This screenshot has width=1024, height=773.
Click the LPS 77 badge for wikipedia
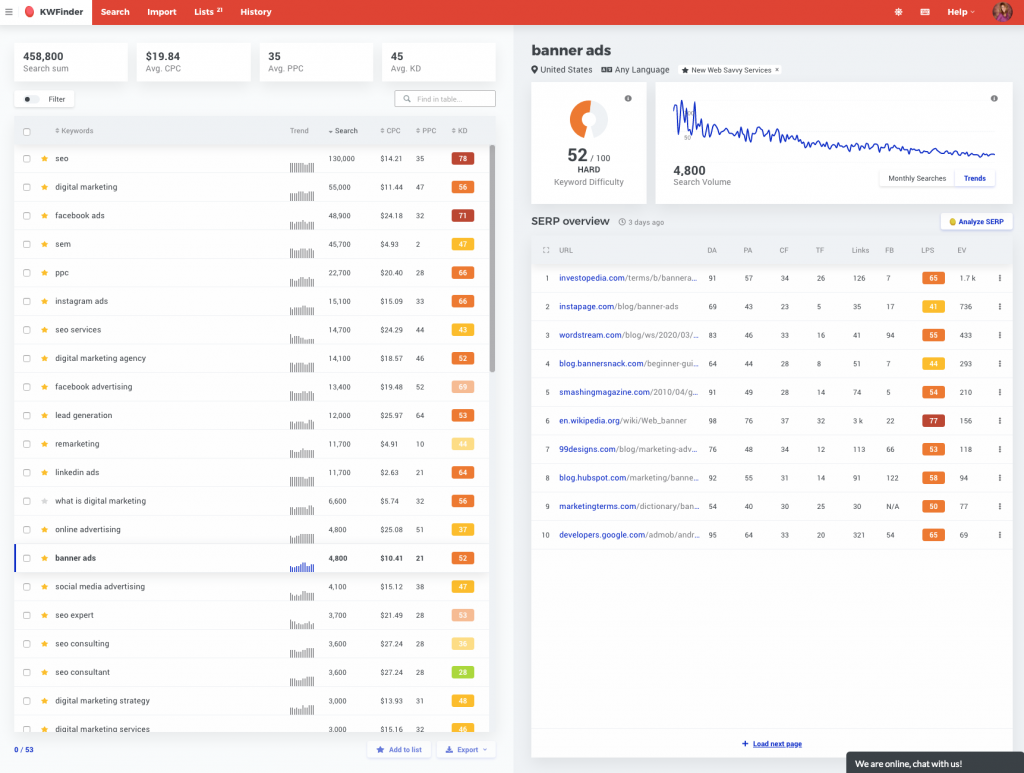(933, 421)
